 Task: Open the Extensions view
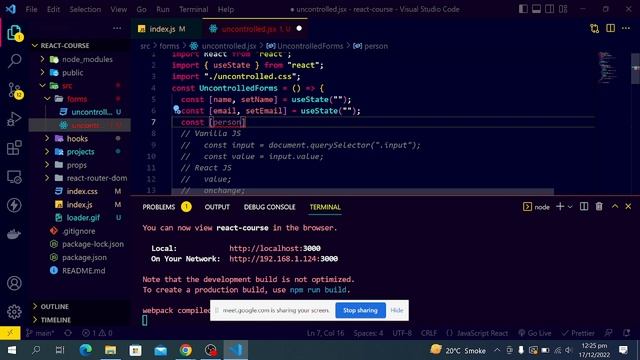click(x=14, y=148)
